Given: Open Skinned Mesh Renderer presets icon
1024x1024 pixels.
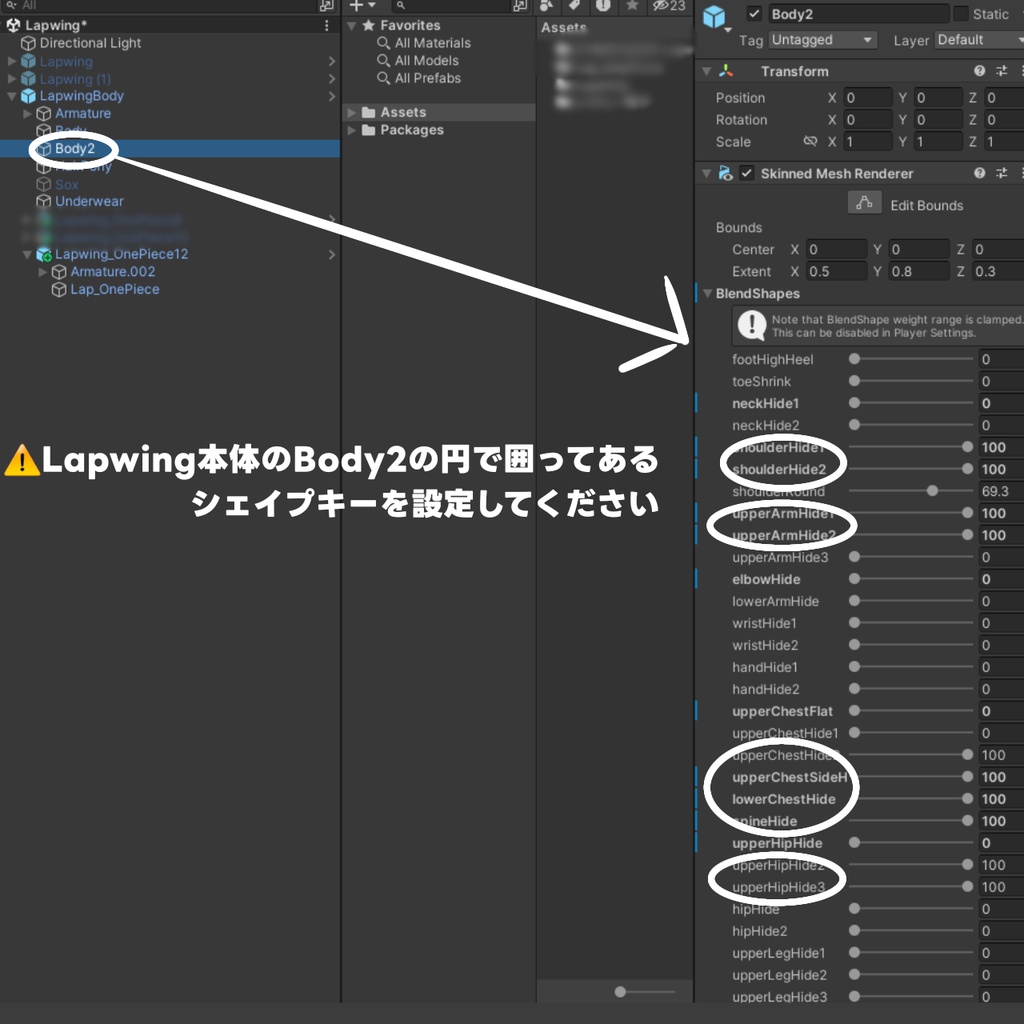Looking at the screenshot, I should coord(1001,173).
